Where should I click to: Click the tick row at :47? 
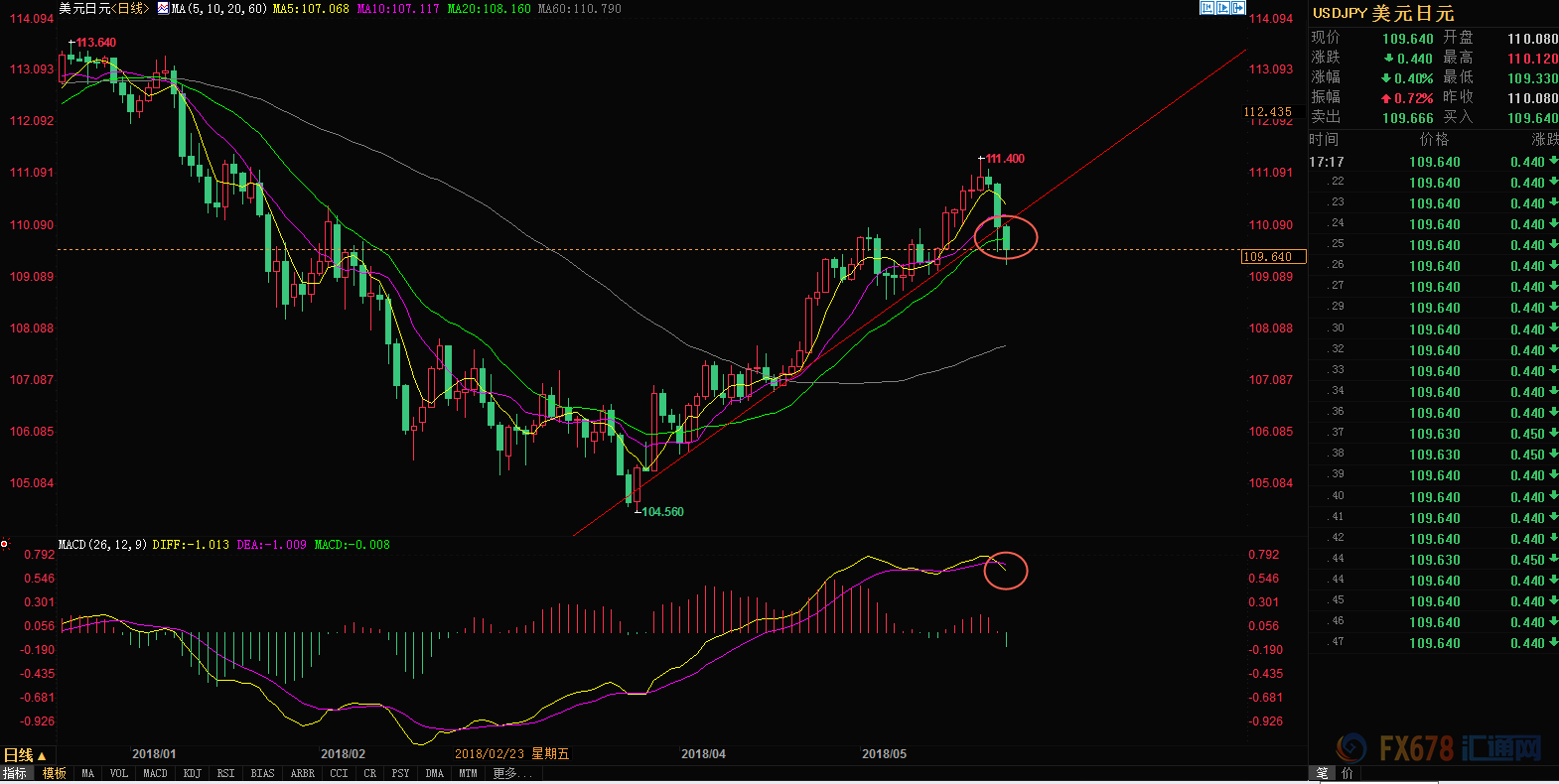(1433, 642)
